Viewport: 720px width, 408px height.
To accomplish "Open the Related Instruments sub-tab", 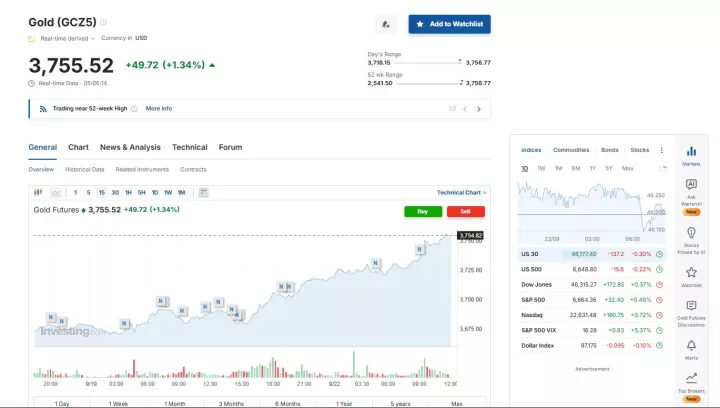I will tap(142, 169).
